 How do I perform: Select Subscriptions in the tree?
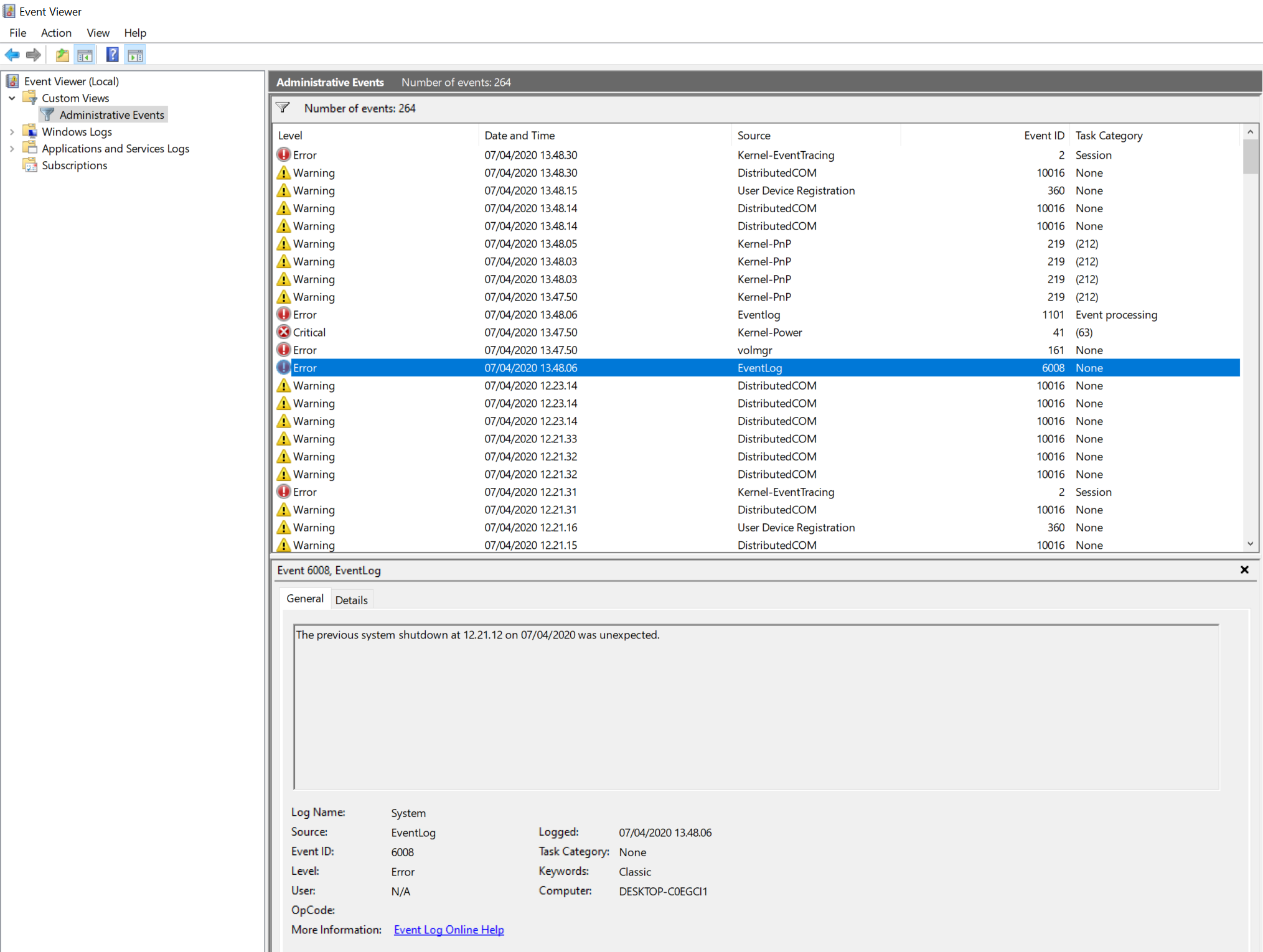[x=75, y=165]
